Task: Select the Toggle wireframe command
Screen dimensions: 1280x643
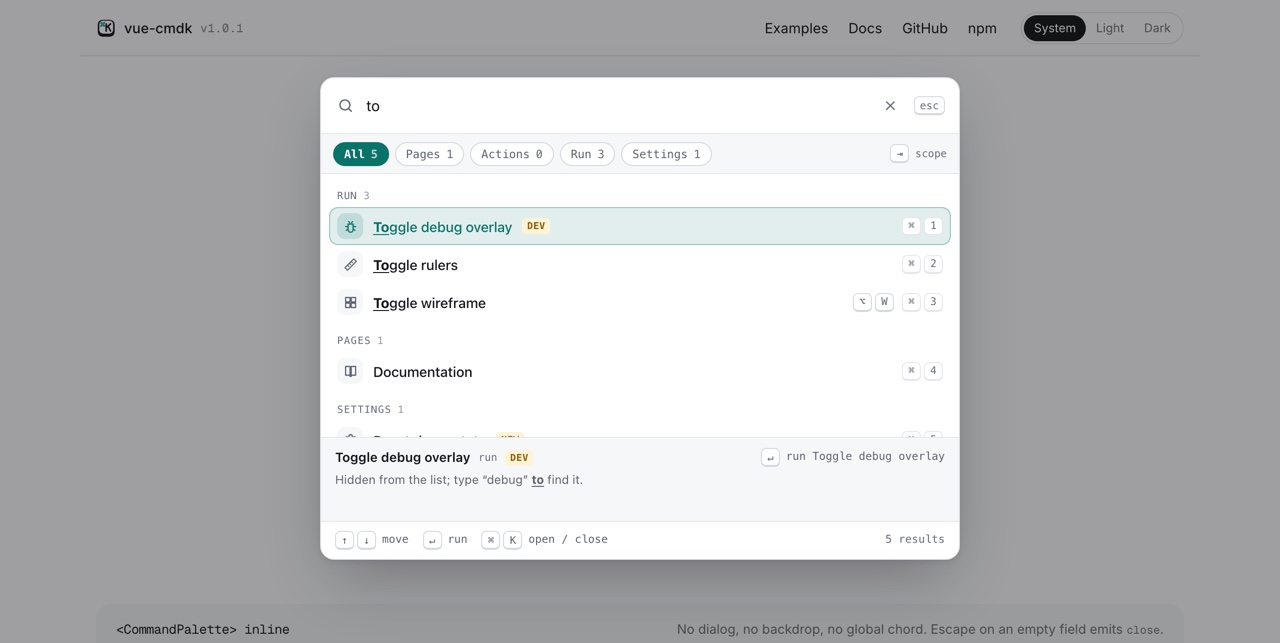Action: 640,303
